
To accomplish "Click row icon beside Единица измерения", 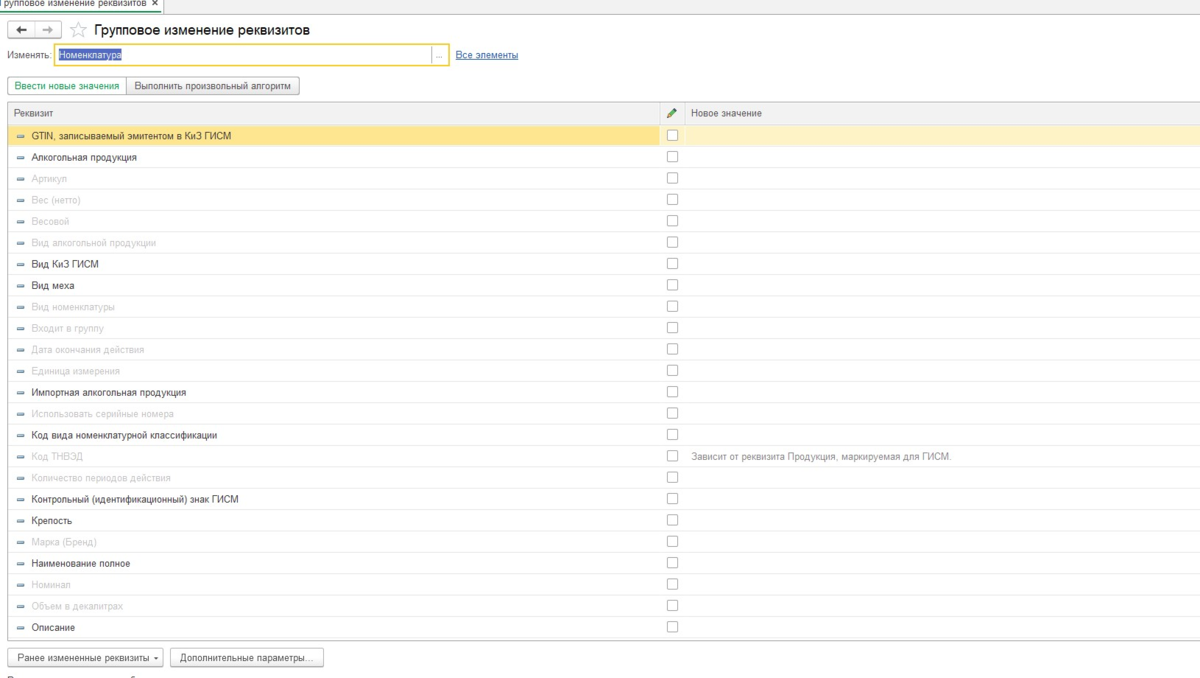I will point(21,371).
